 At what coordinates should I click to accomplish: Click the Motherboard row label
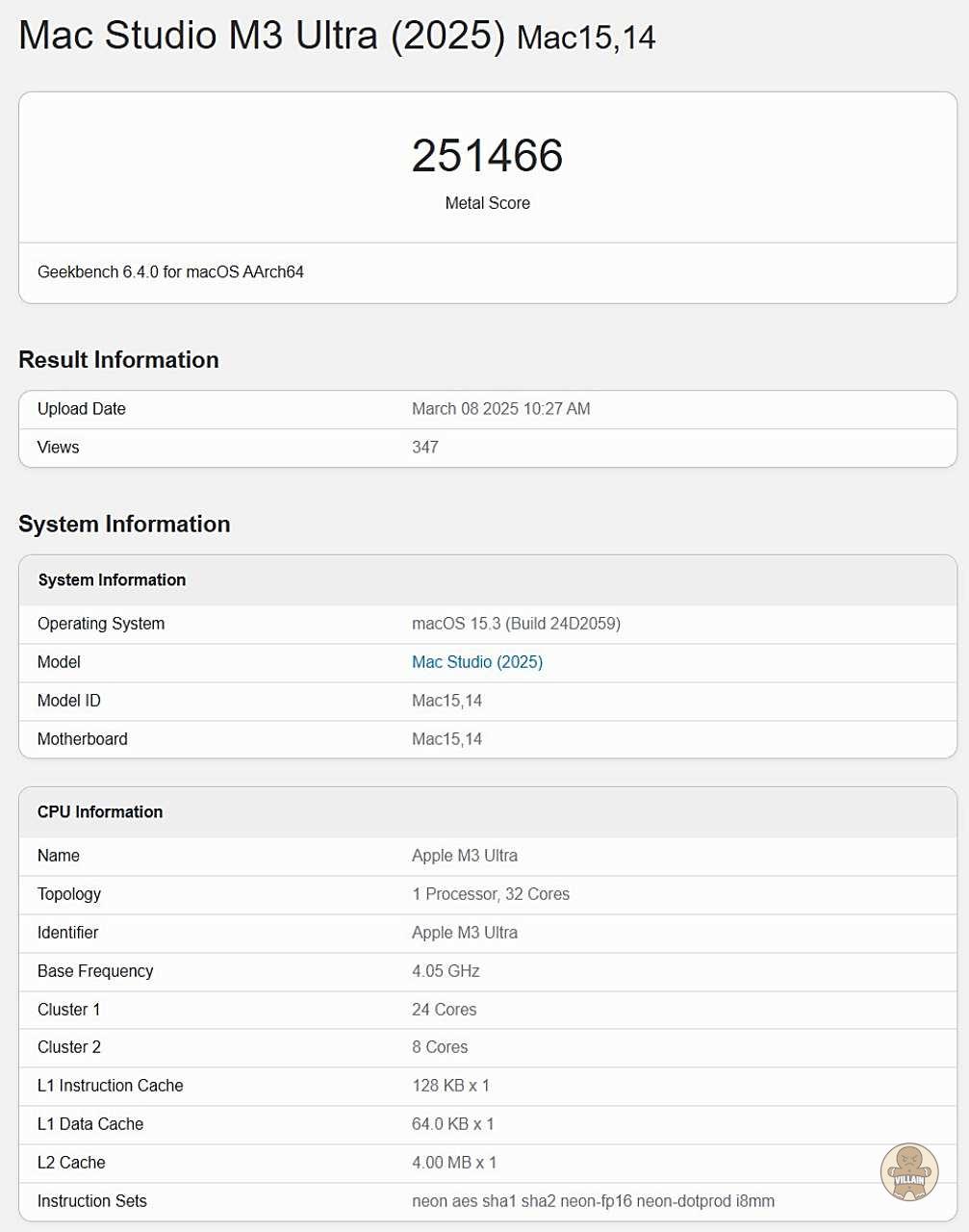(83, 739)
